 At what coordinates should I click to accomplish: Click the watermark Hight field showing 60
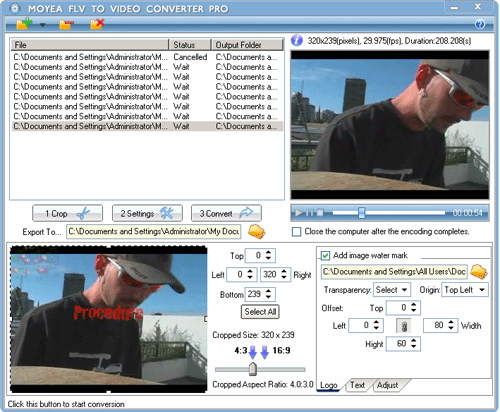coord(398,344)
